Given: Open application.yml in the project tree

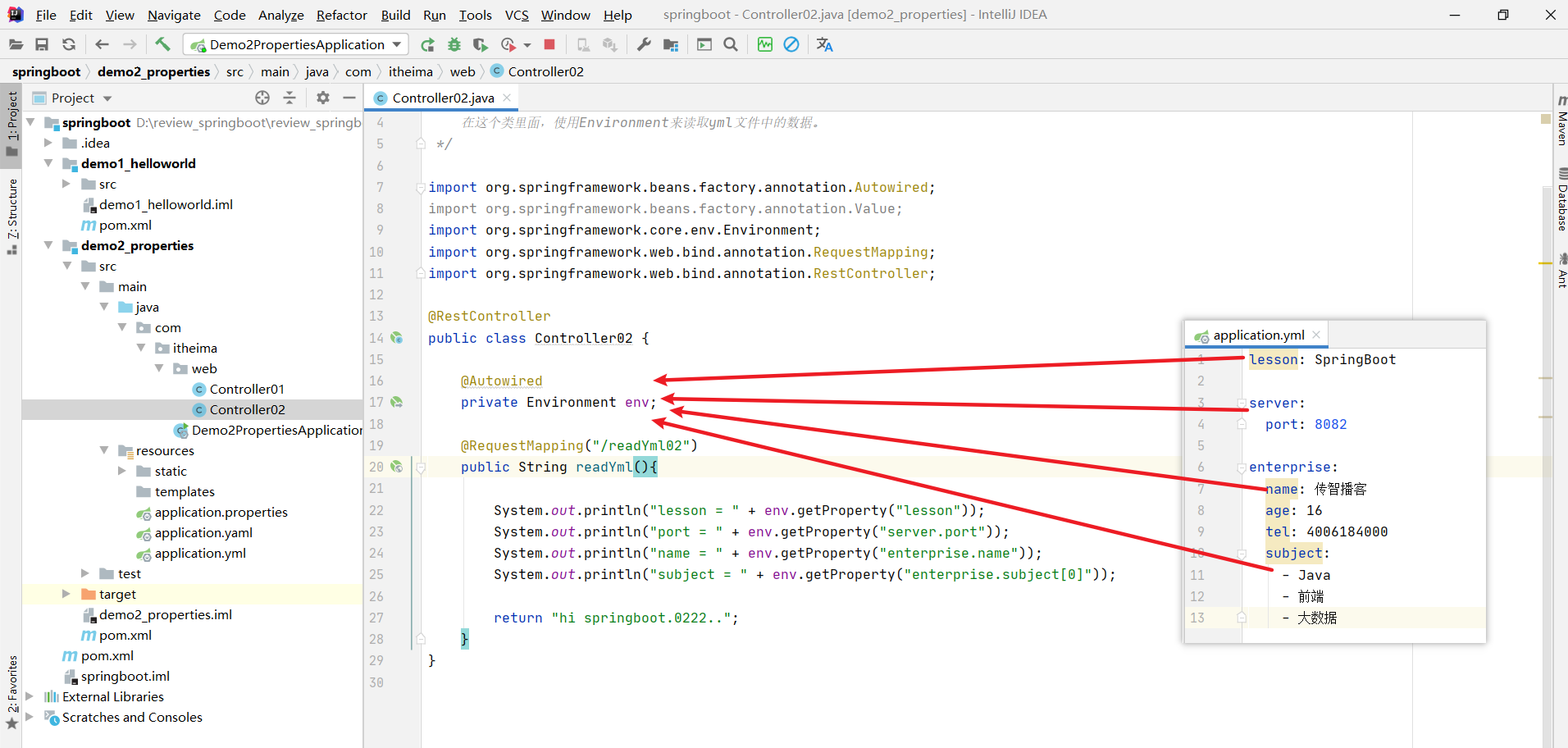Looking at the screenshot, I should point(200,553).
